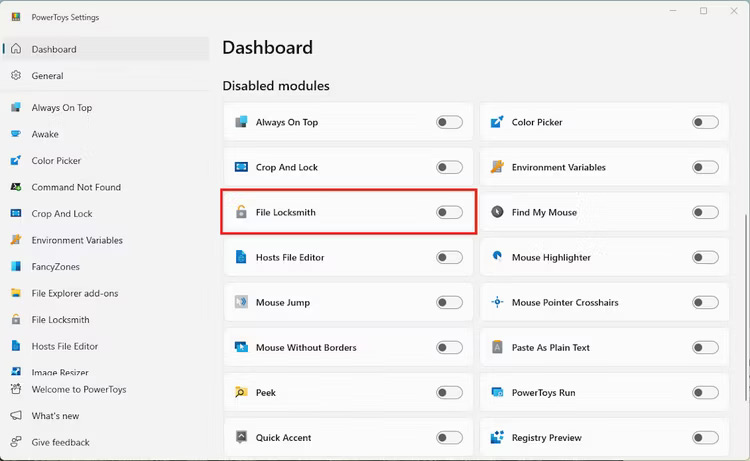This screenshot has width=750, height=461.
Task: Click the File Locksmith padlock sidebar icon
Action: pyautogui.click(x=16, y=319)
